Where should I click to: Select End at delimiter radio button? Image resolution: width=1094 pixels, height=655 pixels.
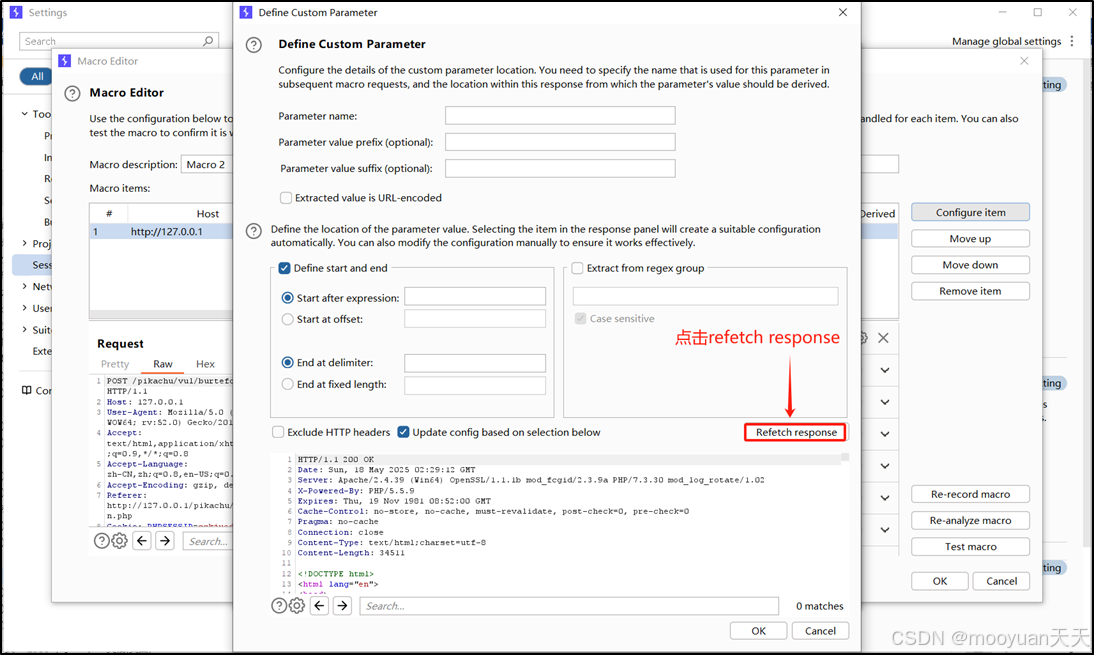pyautogui.click(x=287, y=363)
